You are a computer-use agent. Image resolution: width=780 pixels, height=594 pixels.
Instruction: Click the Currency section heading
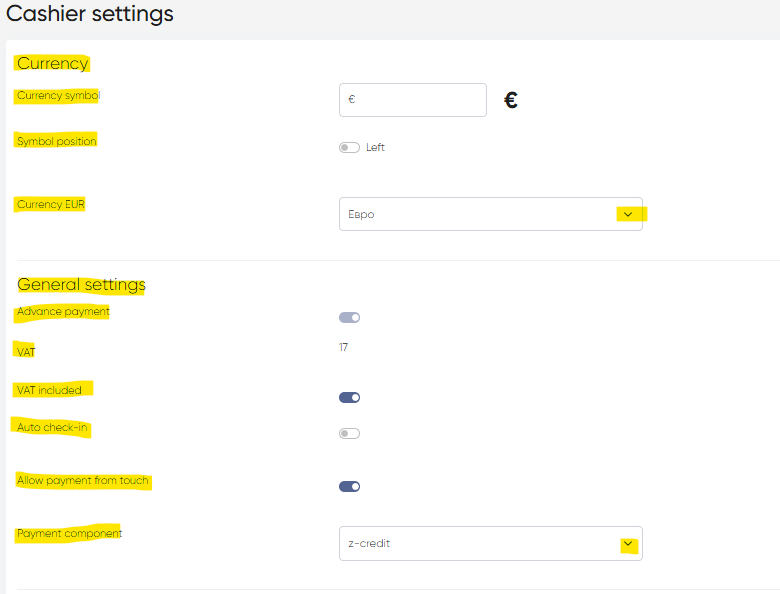53,63
